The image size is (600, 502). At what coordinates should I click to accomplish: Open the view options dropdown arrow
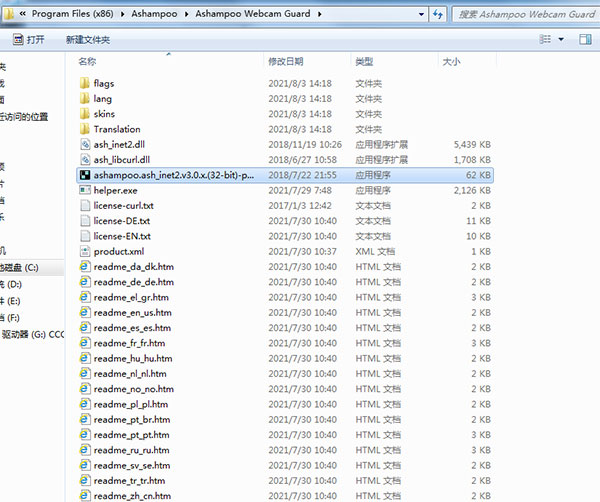(x=561, y=39)
